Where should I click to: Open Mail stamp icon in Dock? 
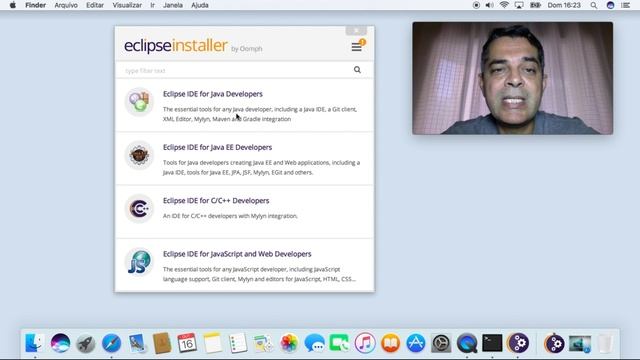137,343
